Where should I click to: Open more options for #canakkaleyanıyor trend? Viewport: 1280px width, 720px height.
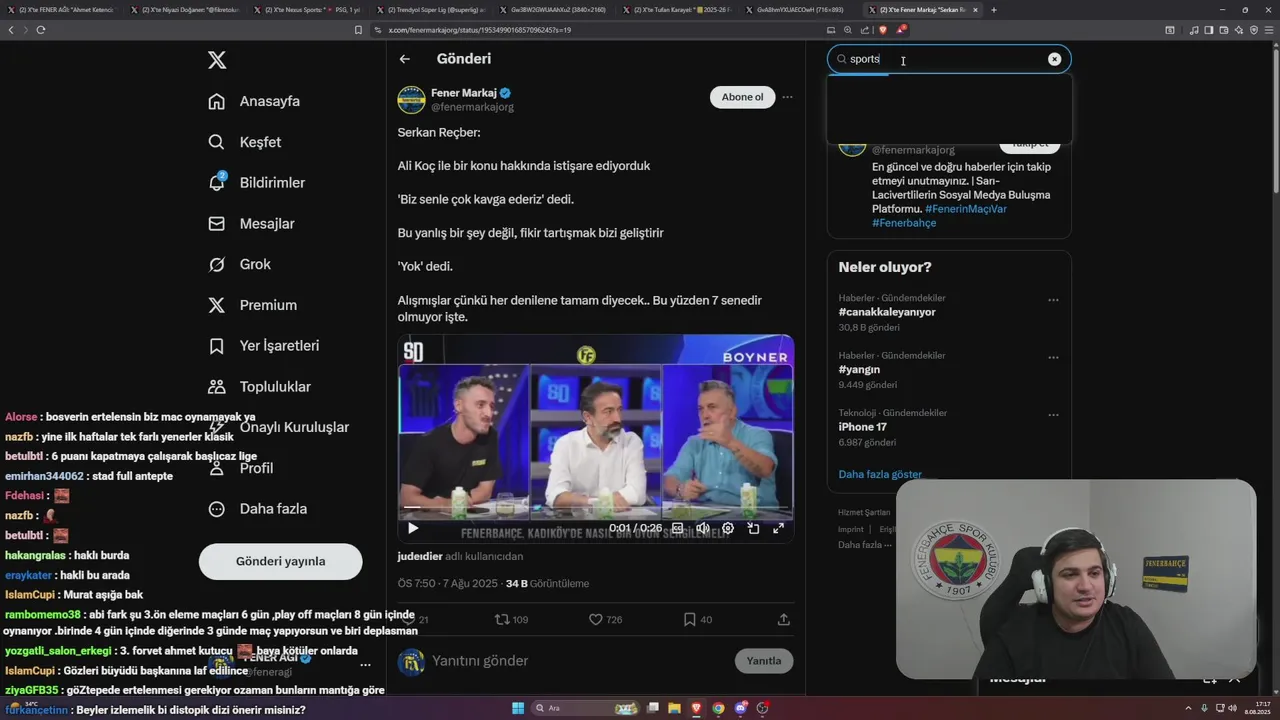[x=1053, y=300]
